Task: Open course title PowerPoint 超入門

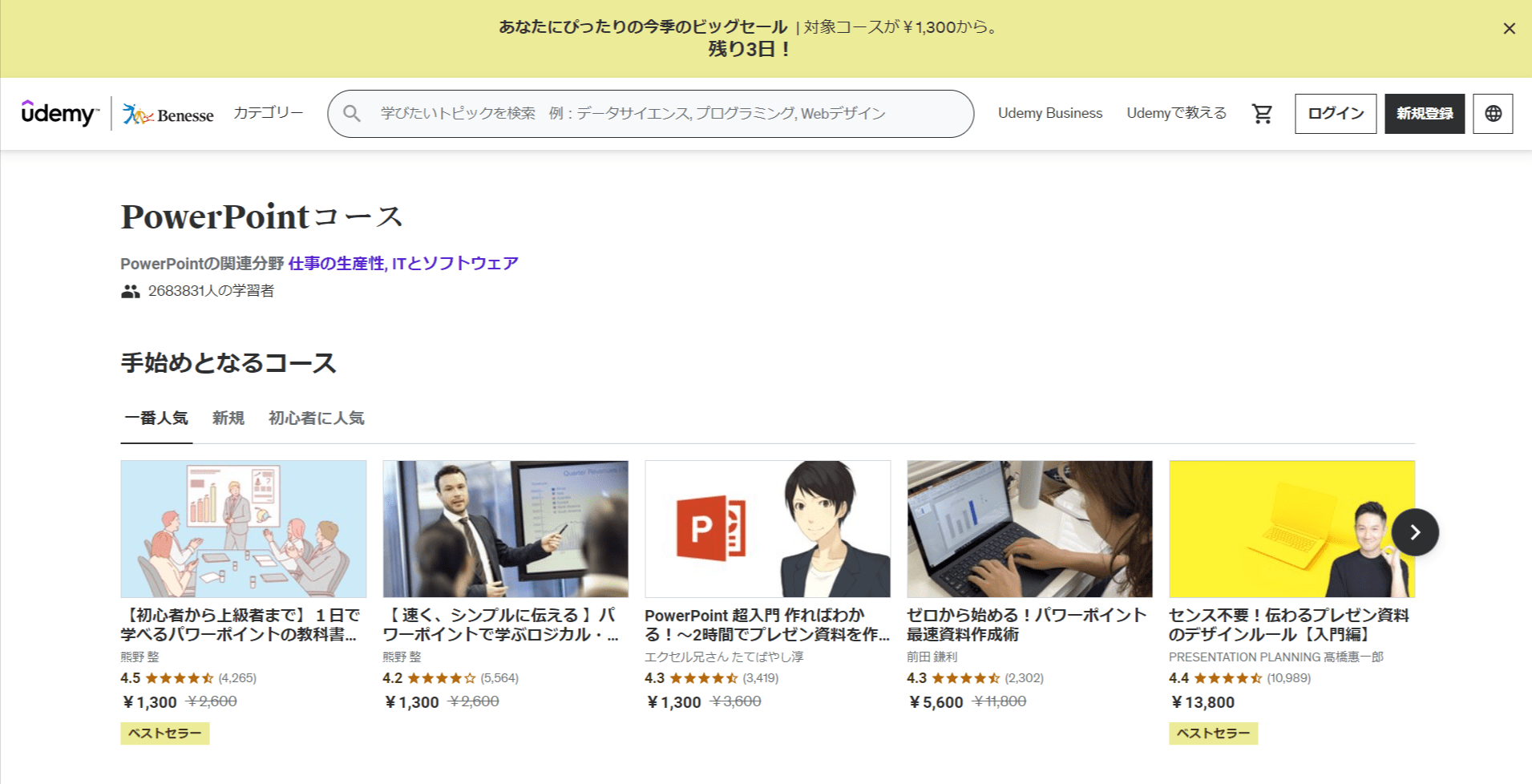Action: (x=767, y=625)
